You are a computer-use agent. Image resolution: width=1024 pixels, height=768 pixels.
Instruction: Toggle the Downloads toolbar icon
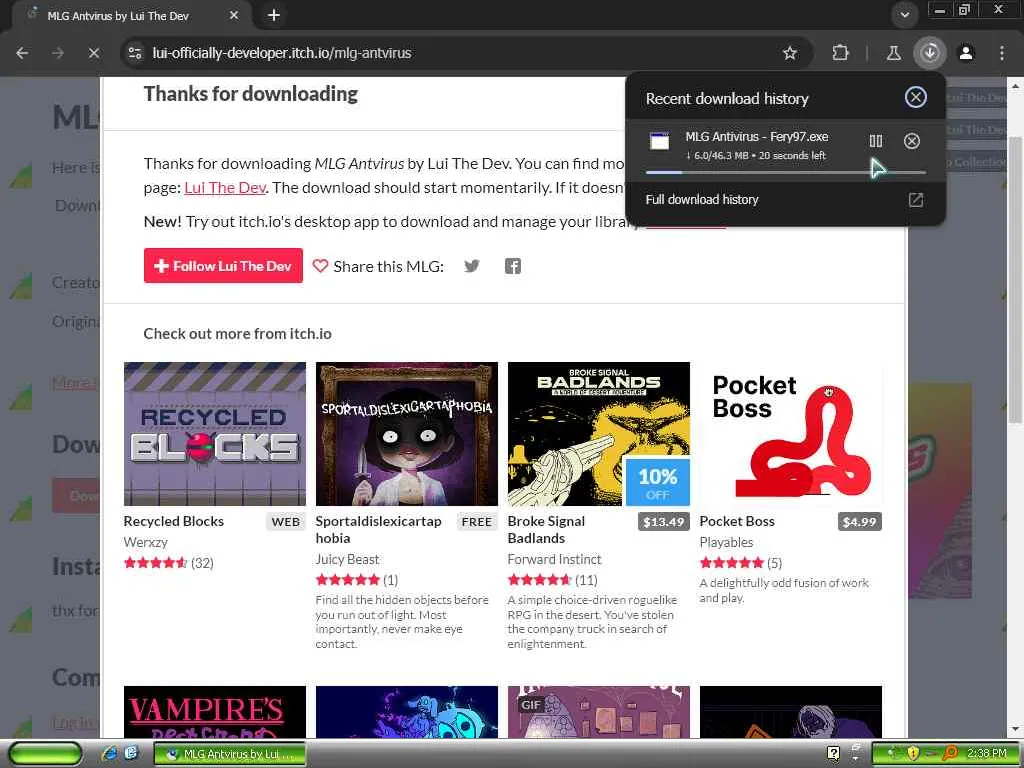930,53
